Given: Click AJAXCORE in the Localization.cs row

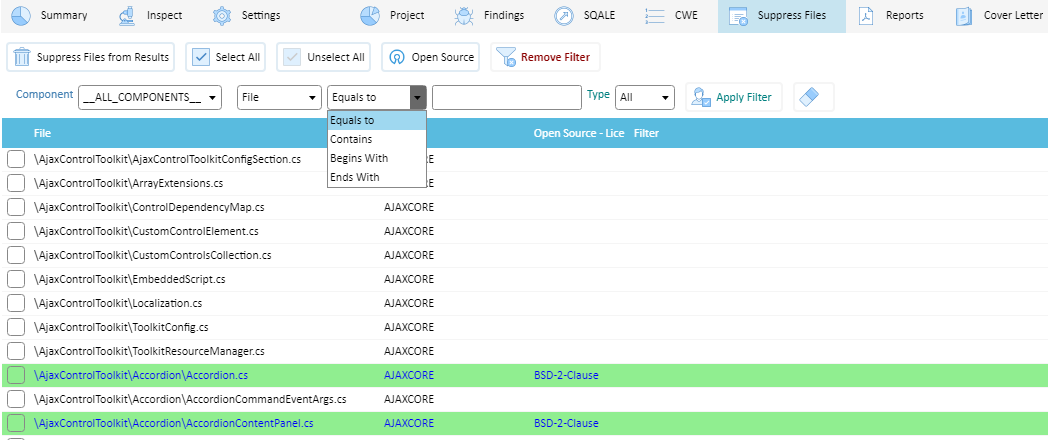Looking at the screenshot, I should pos(409,304).
